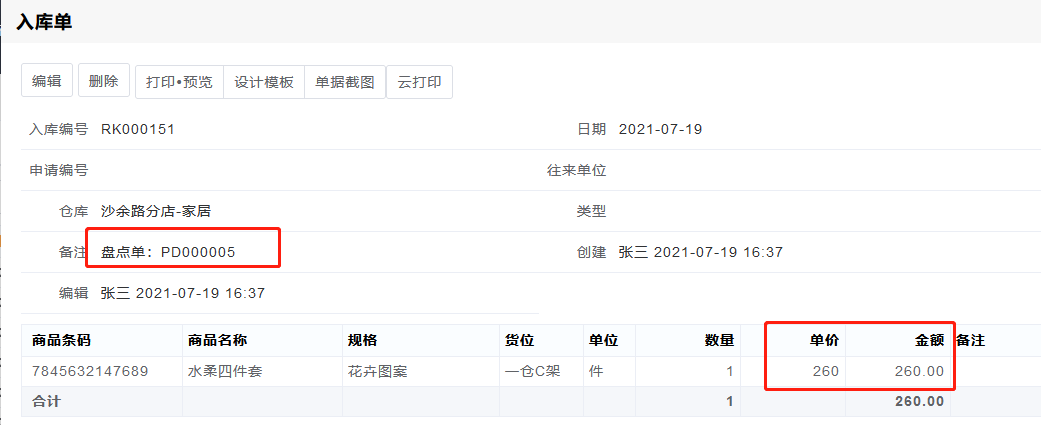Select the receipt number RK000151
The height and width of the screenshot is (425, 1041).
pos(139,129)
